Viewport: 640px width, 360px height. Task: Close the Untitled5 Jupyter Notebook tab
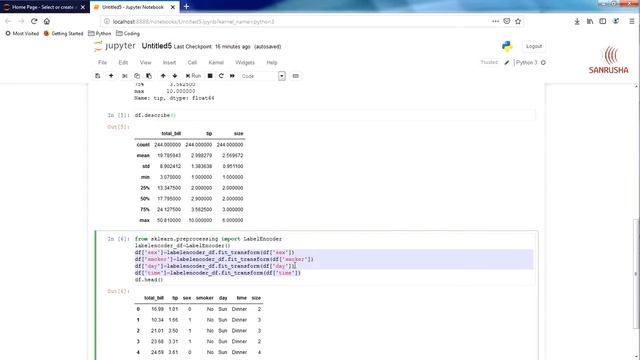[x=173, y=7]
